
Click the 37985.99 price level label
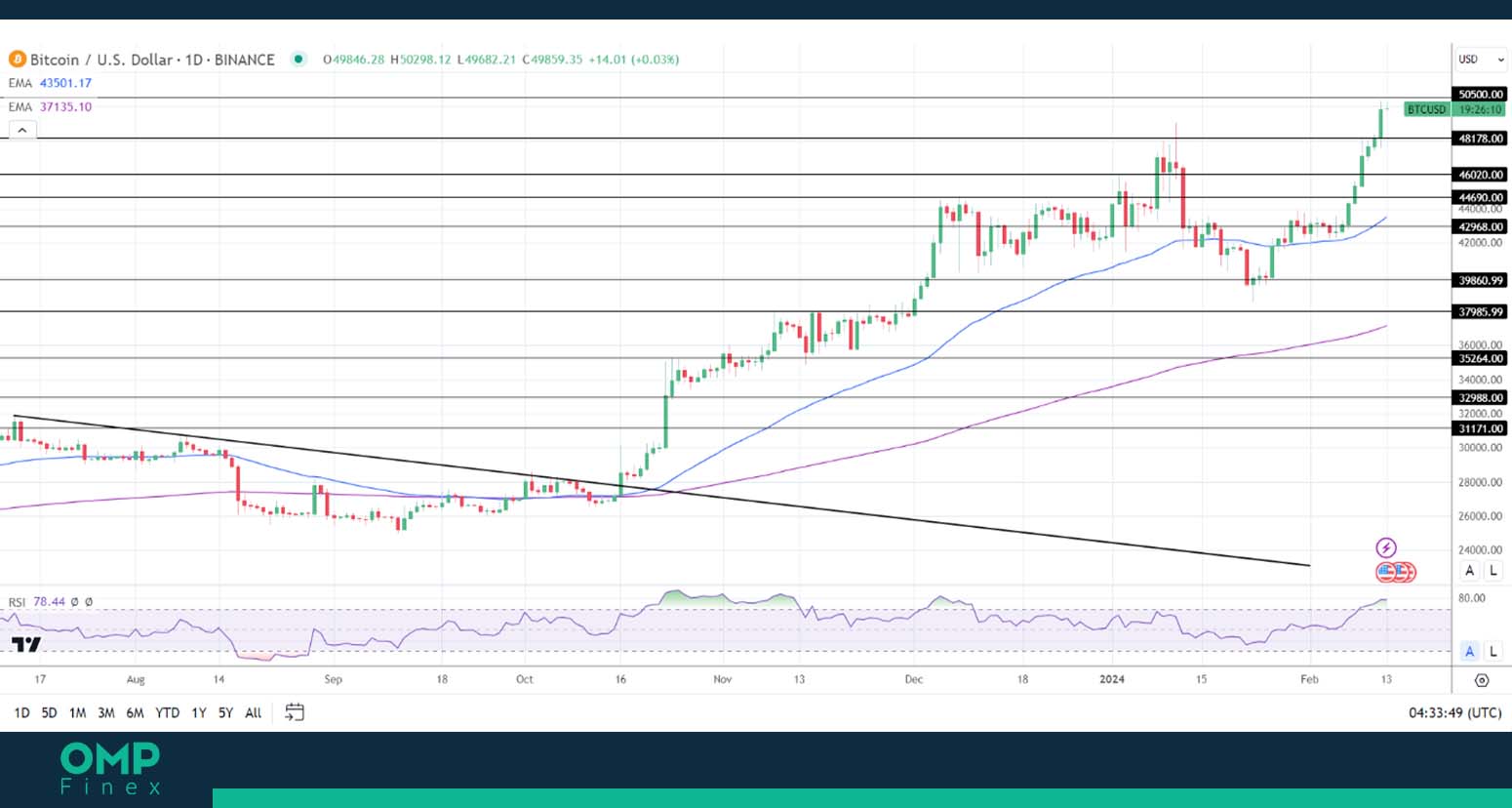[x=1480, y=311]
